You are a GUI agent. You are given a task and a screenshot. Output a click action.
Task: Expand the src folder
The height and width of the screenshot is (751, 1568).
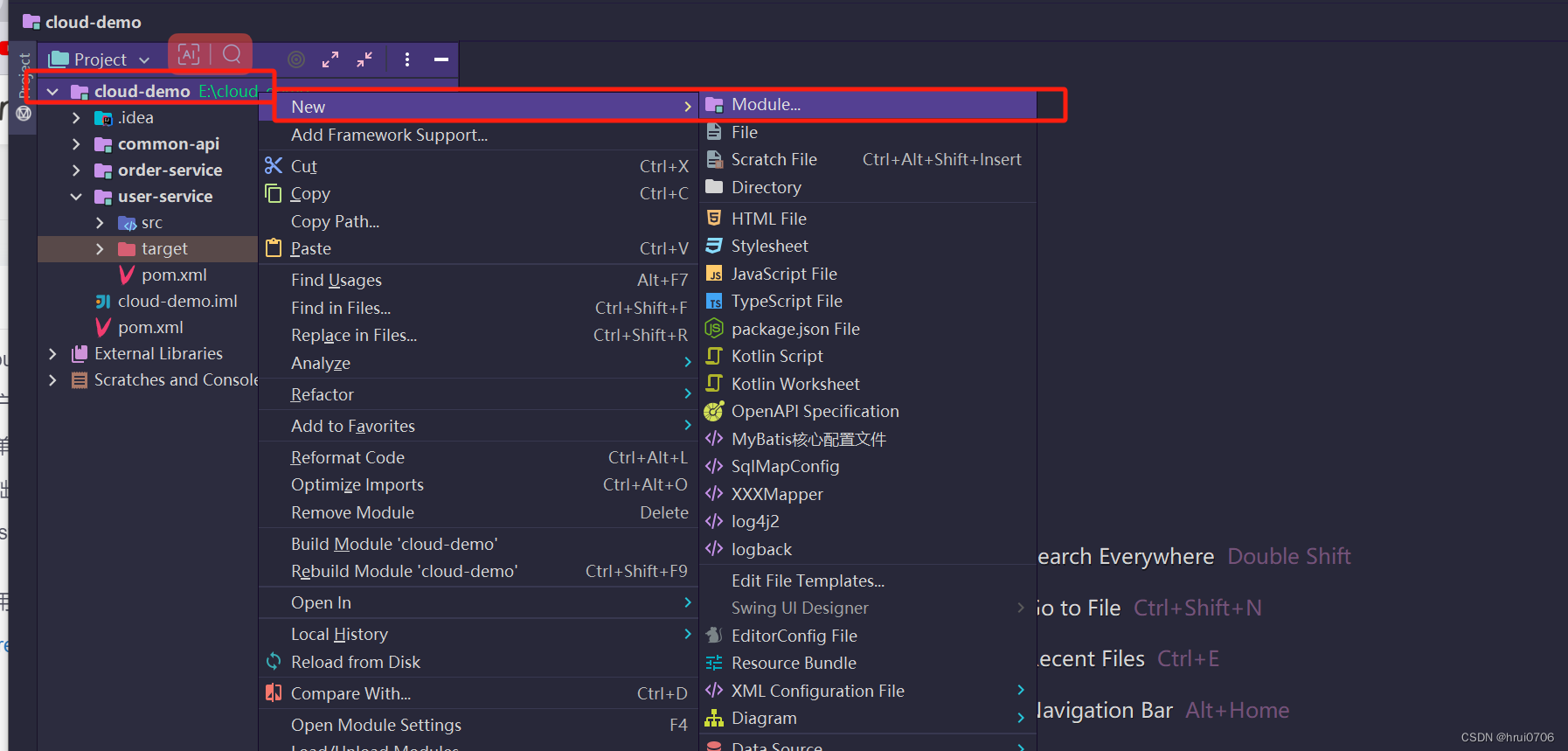pos(100,222)
